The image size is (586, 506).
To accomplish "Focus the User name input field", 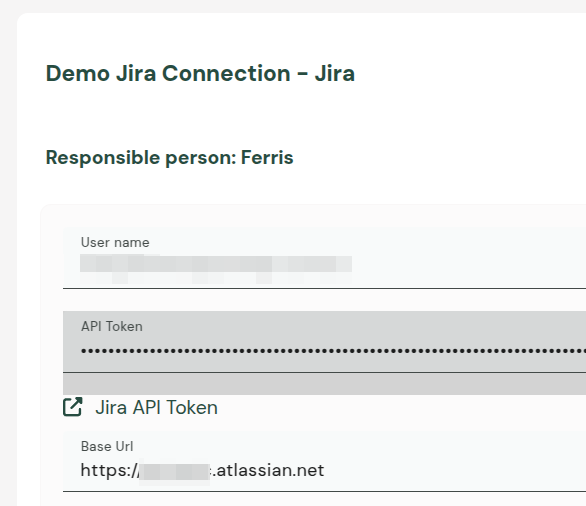I will [324, 258].
